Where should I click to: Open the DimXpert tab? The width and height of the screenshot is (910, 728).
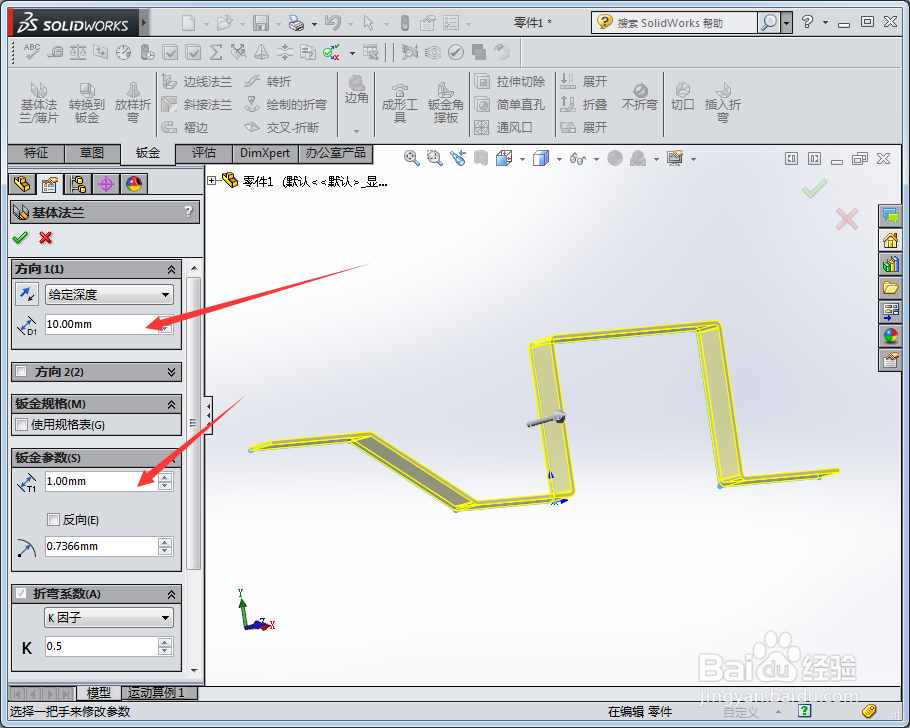[x=265, y=153]
